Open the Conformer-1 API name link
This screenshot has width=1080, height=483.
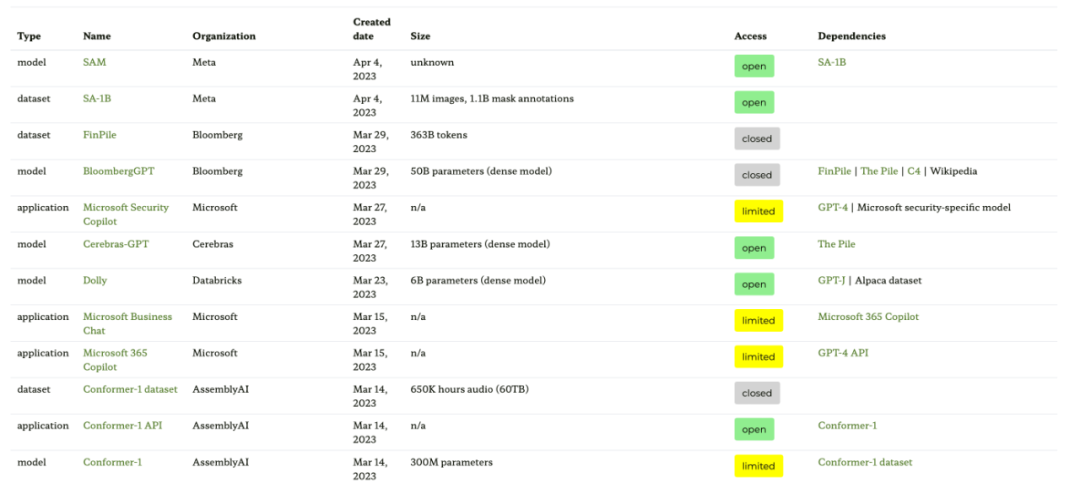point(122,426)
